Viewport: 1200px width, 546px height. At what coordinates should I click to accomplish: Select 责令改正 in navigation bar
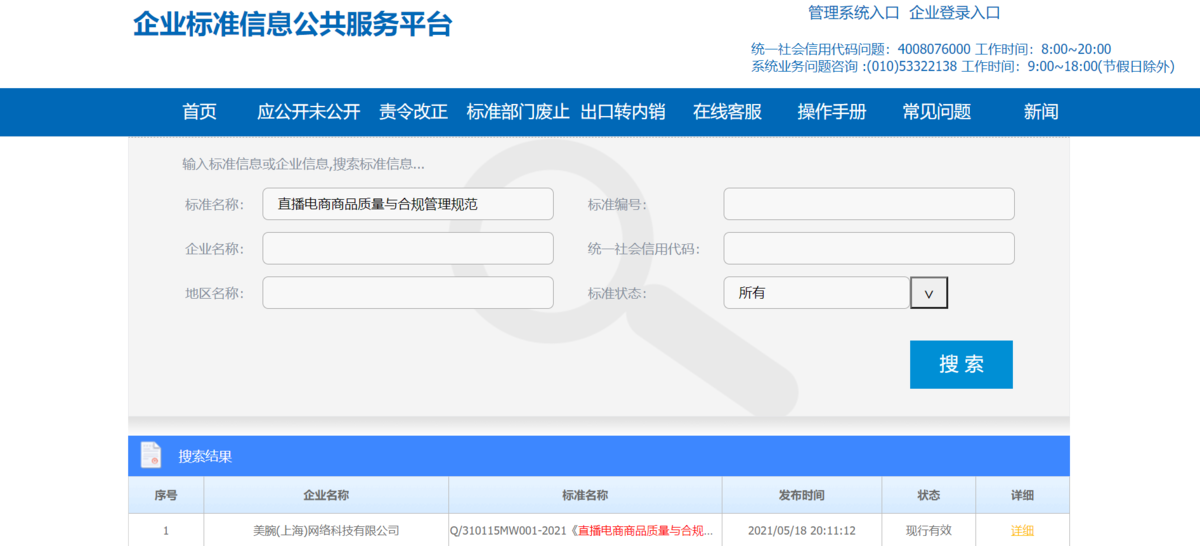[413, 112]
